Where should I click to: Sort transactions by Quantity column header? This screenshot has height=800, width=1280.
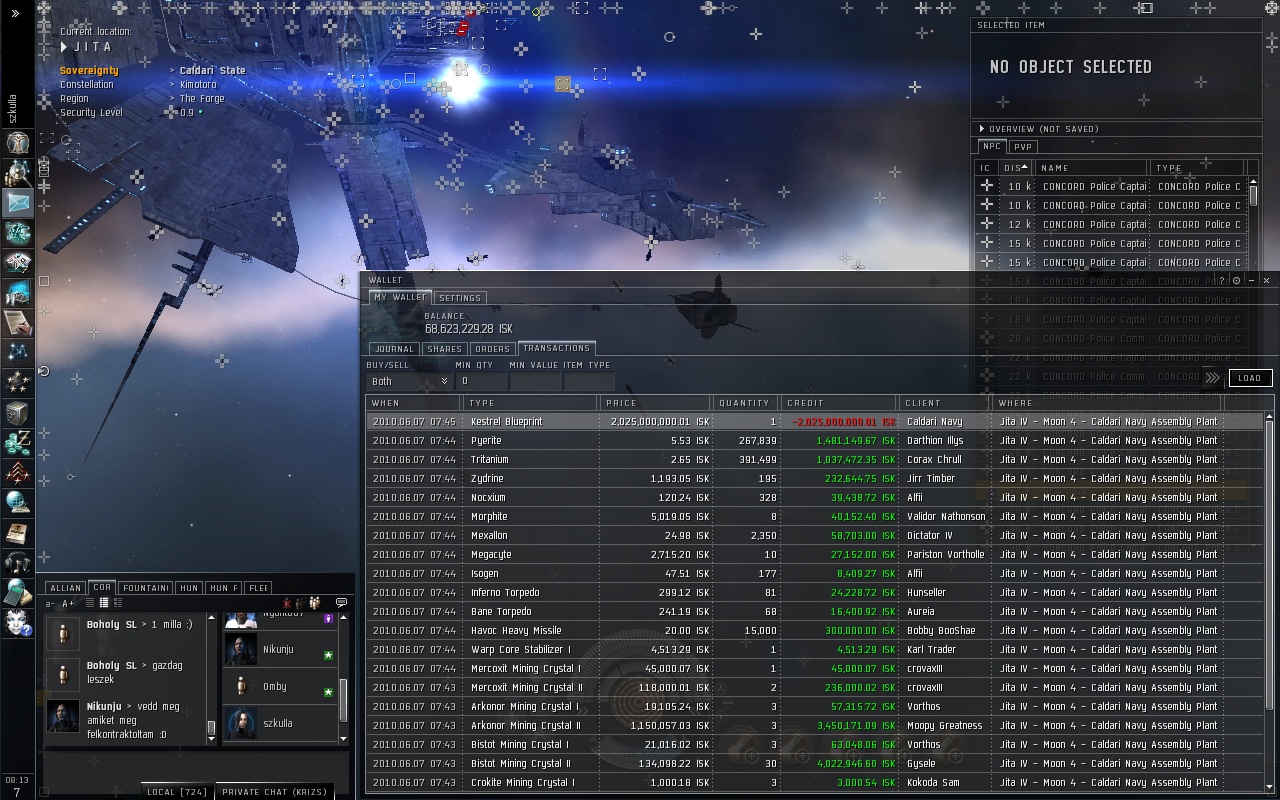click(745, 403)
